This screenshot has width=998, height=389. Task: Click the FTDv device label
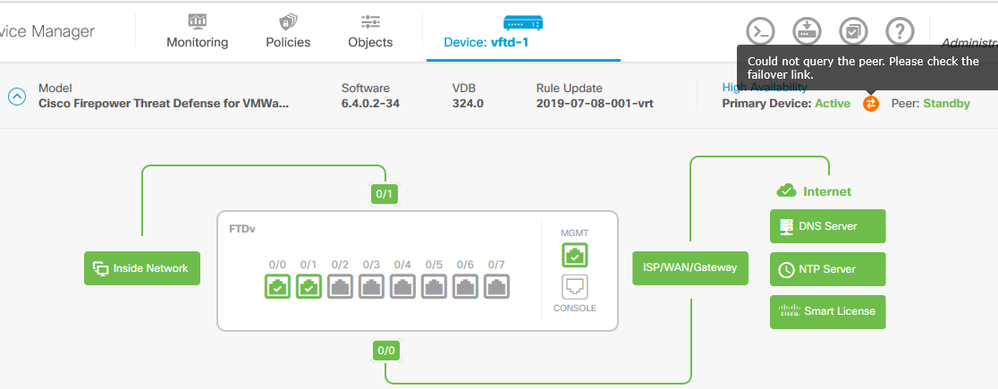click(x=242, y=229)
